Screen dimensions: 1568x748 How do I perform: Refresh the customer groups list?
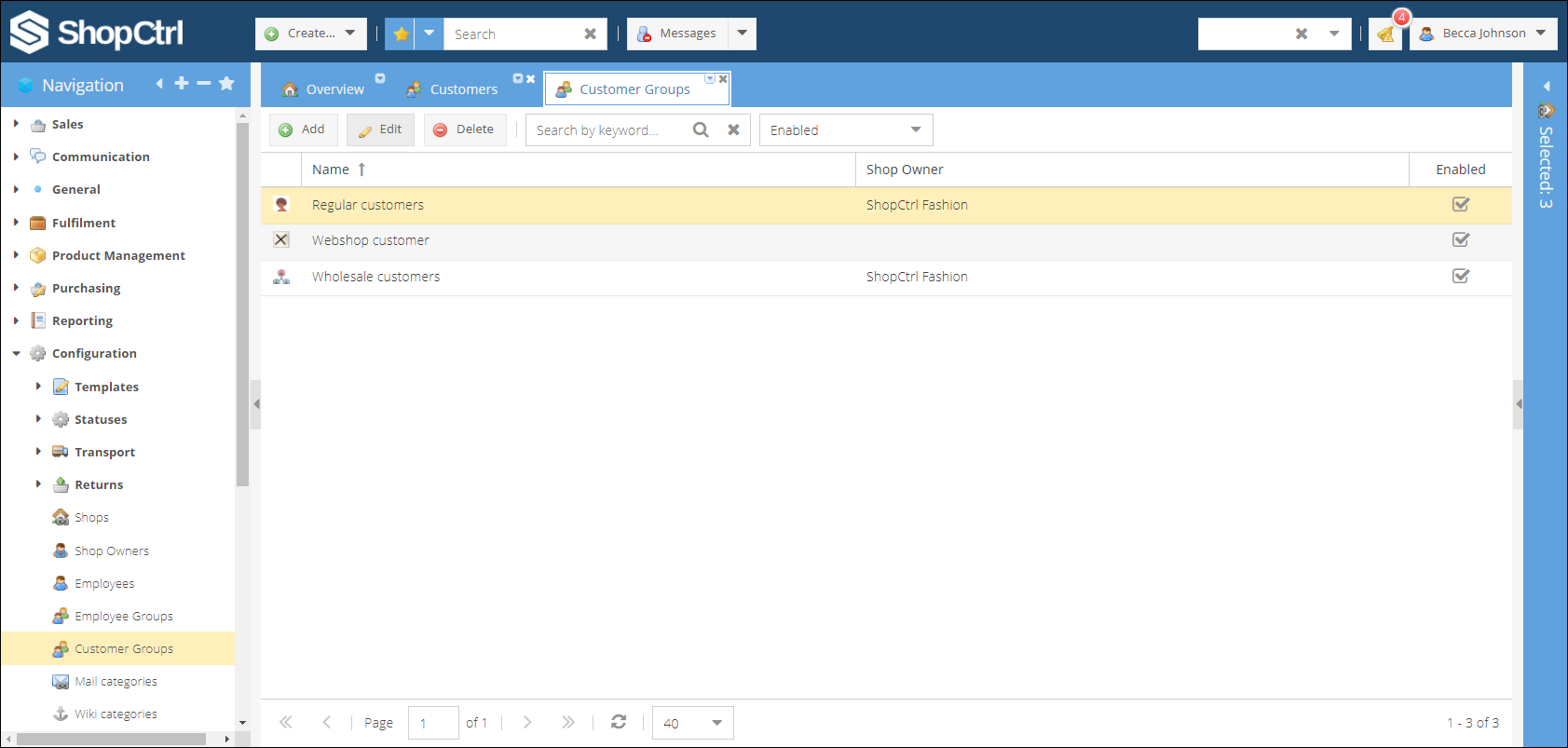[619, 722]
